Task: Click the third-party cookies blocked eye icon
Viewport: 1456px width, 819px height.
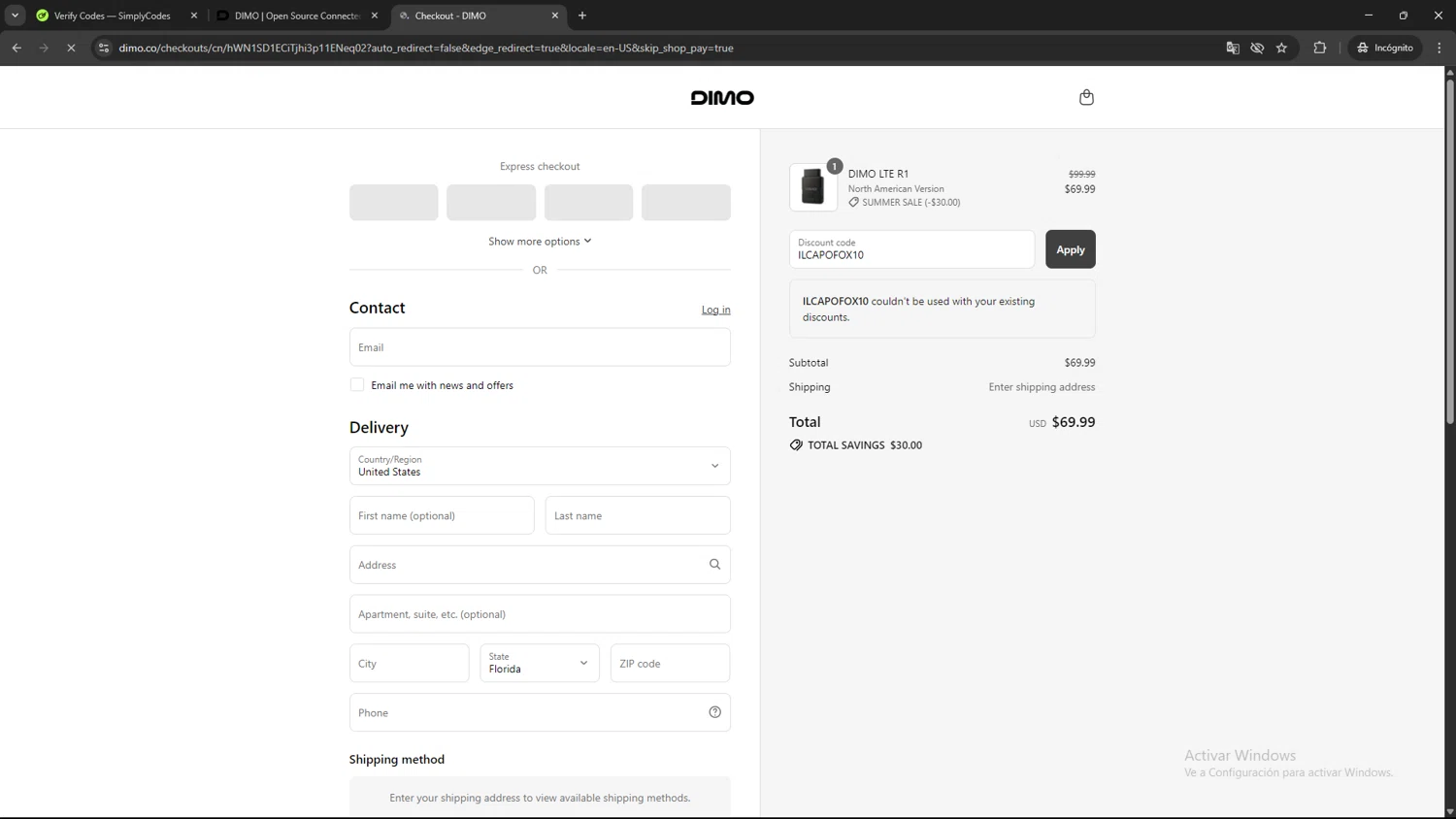Action: pos(1257,48)
